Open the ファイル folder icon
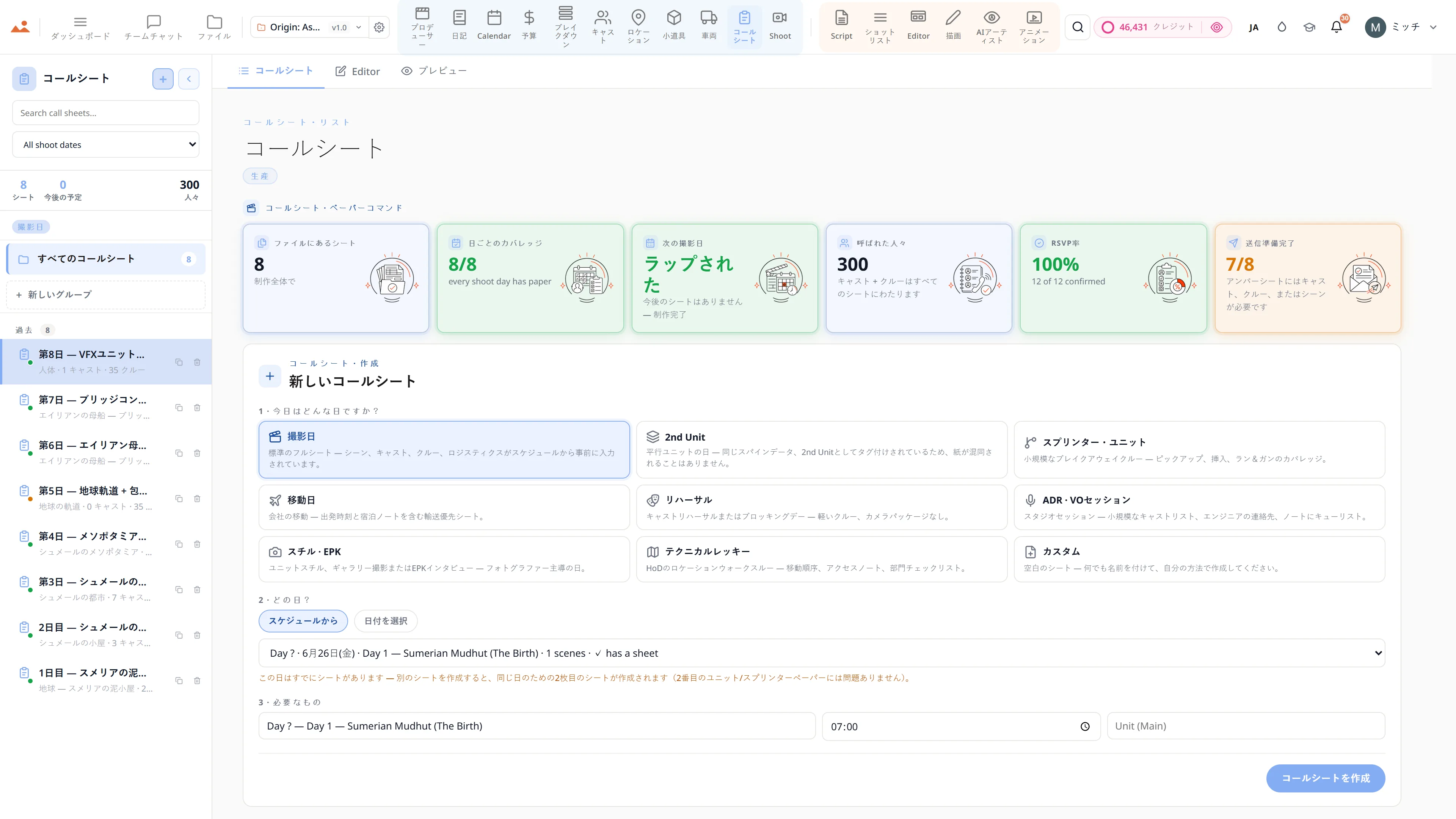 pyautogui.click(x=214, y=22)
